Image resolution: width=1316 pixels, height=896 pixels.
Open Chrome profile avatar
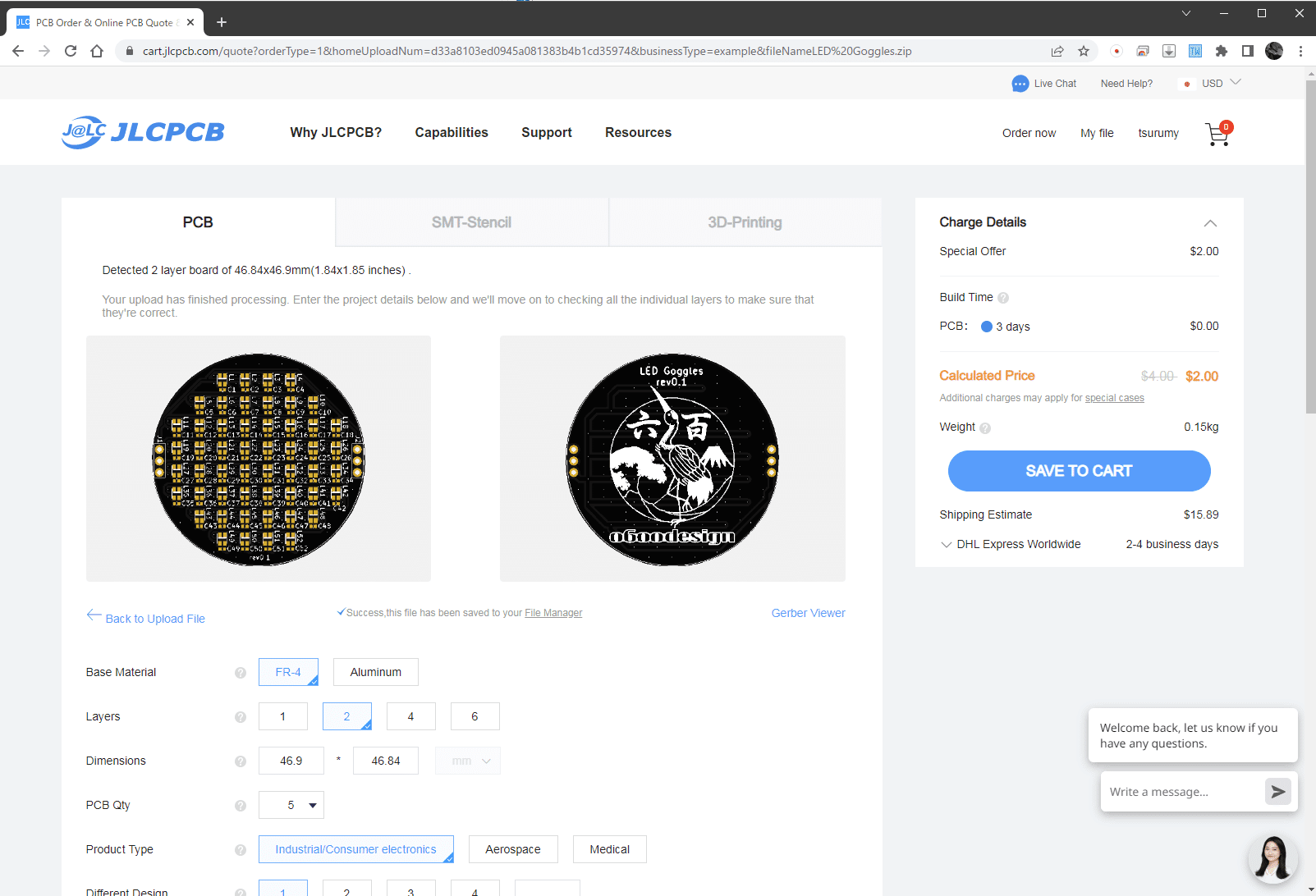click(1274, 51)
